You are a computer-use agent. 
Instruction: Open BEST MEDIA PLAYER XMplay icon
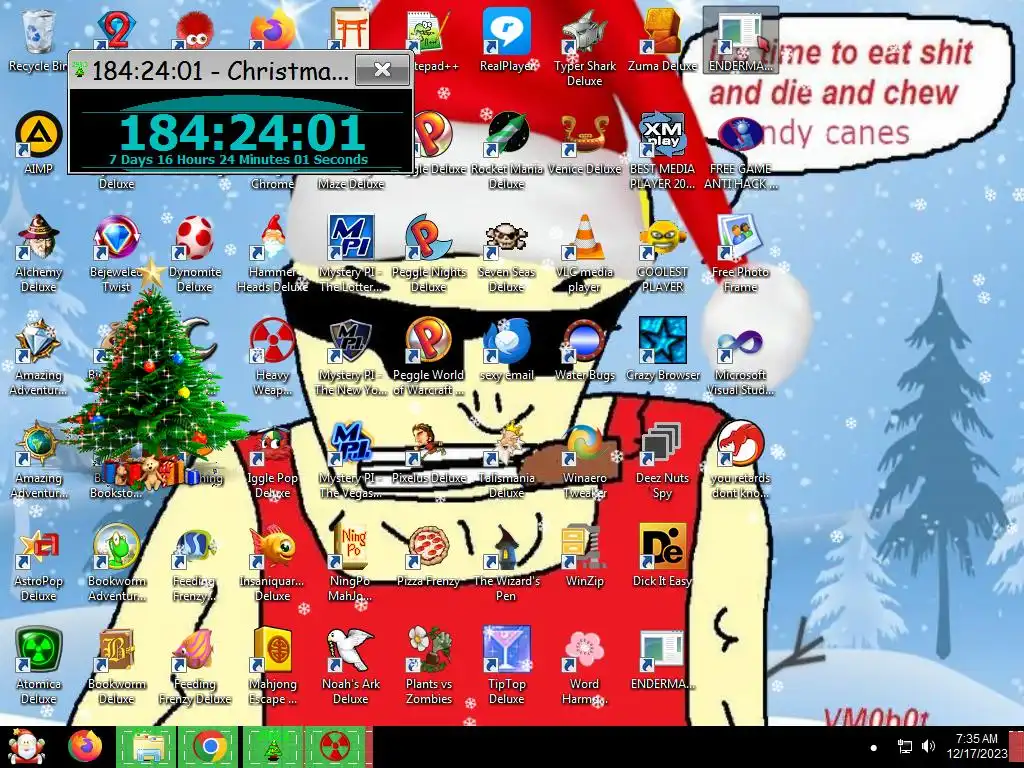pos(662,150)
